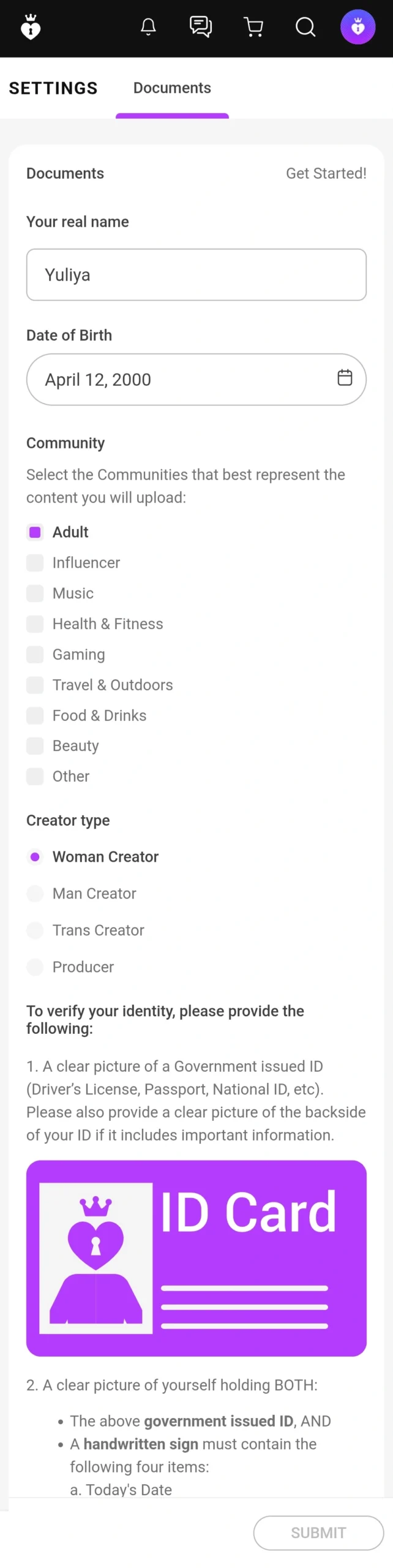
Task: Click the crowned heart home logo
Action: coord(31,28)
